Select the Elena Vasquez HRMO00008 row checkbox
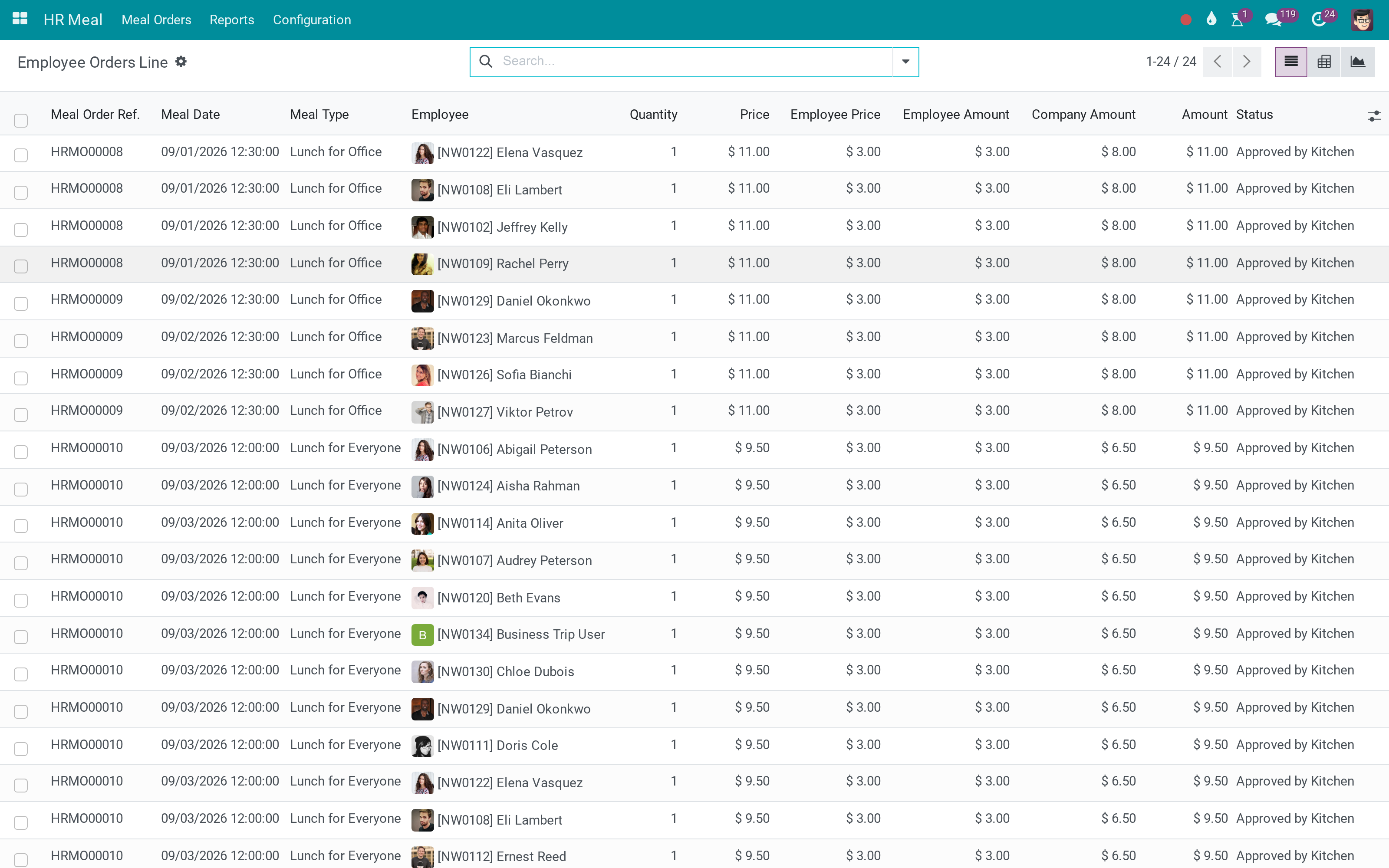Image resolution: width=1389 pixels, height=868 pixels. click(21, 155)
